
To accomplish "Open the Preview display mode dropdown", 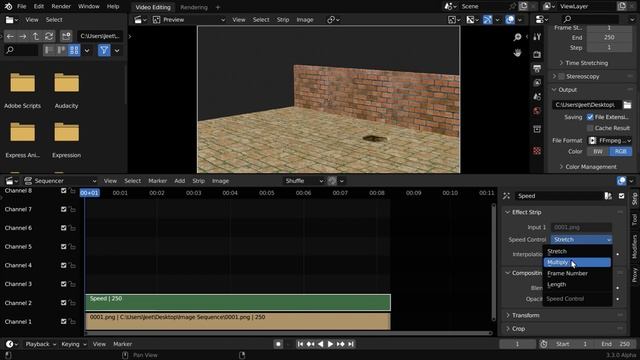I will click(x=189, y=20).
